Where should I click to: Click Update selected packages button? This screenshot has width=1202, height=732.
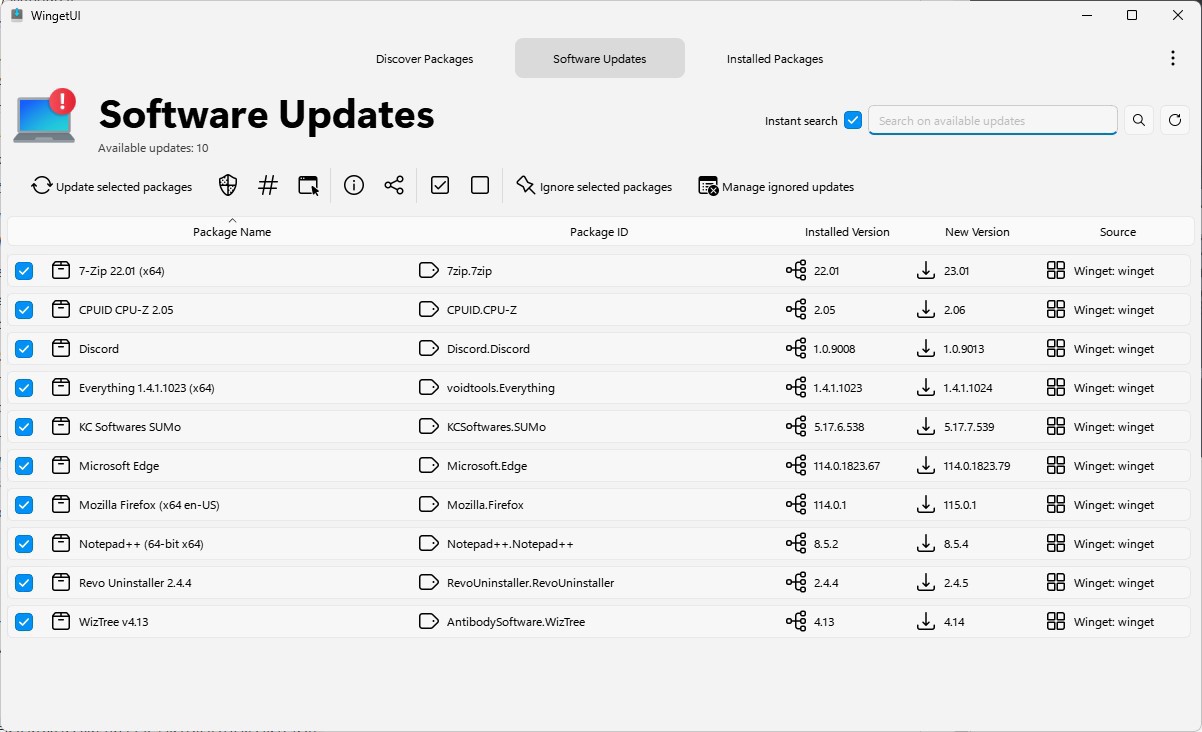pos(112,186)
